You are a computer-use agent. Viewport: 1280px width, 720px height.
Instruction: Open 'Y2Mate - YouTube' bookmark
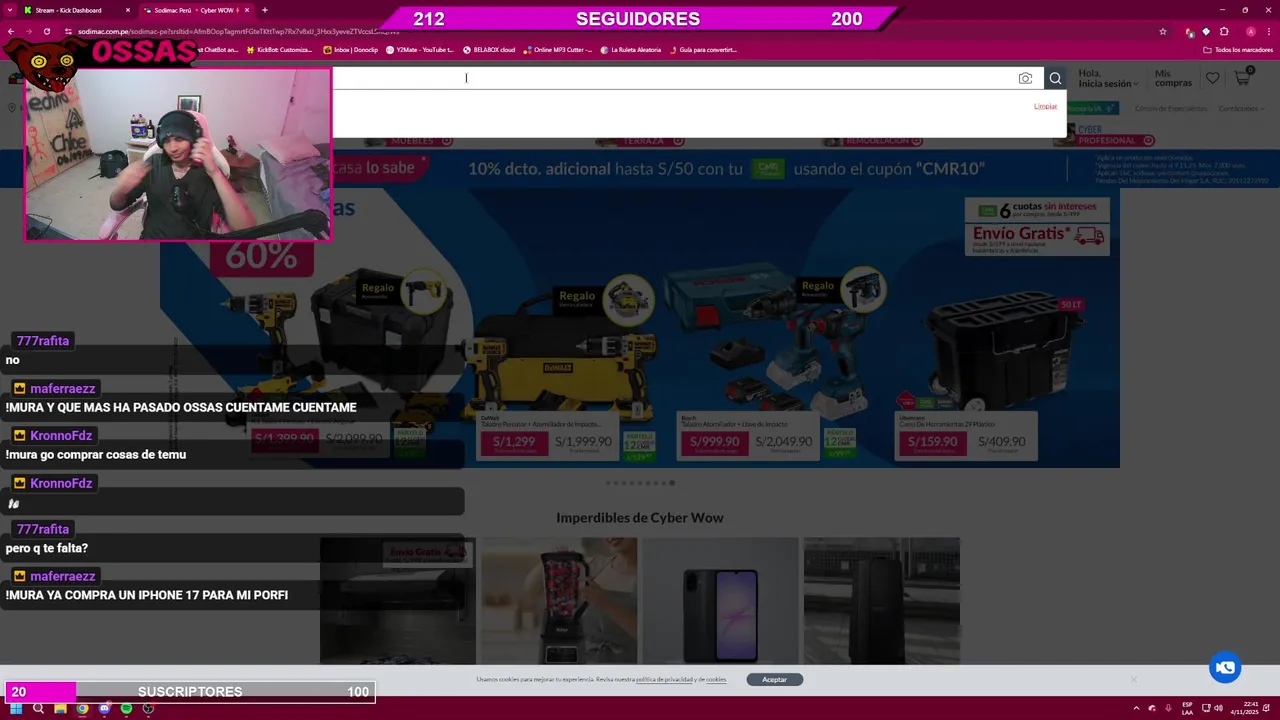point(420,49)
